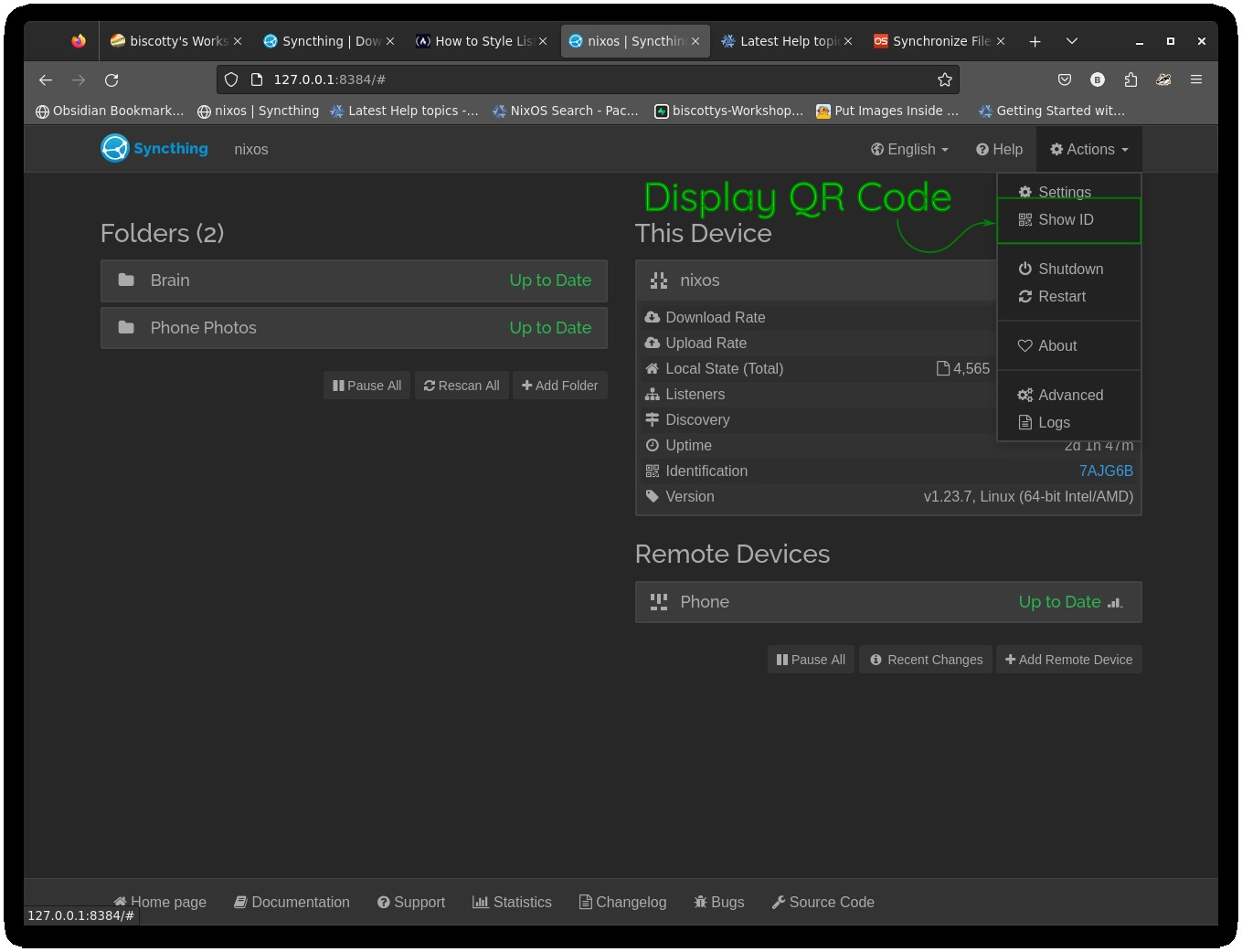1242x952 pixels.
Task: Collapse the nixos device panel
Action: coord(816,280)
